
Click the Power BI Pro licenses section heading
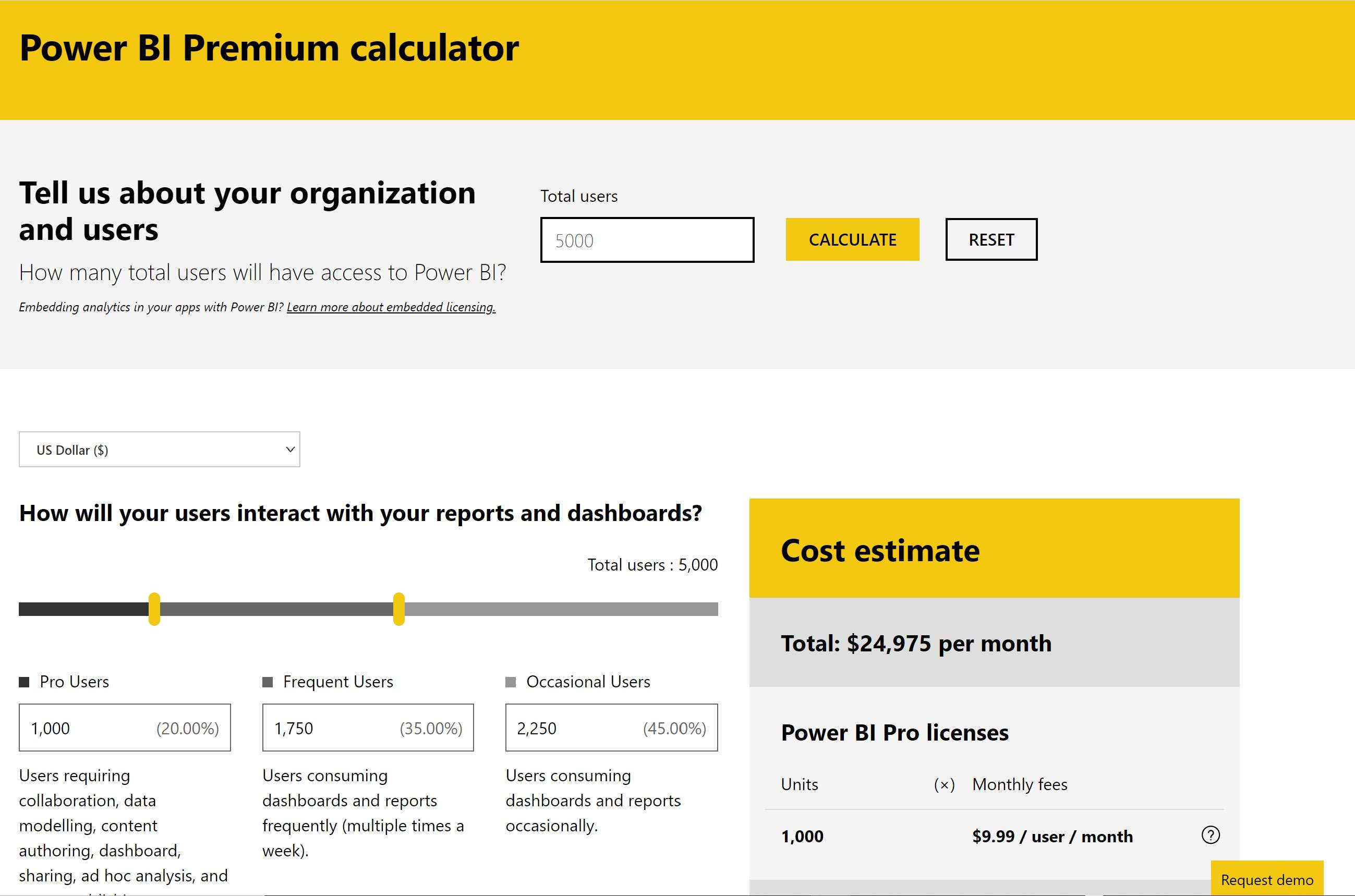coord(895,733)
